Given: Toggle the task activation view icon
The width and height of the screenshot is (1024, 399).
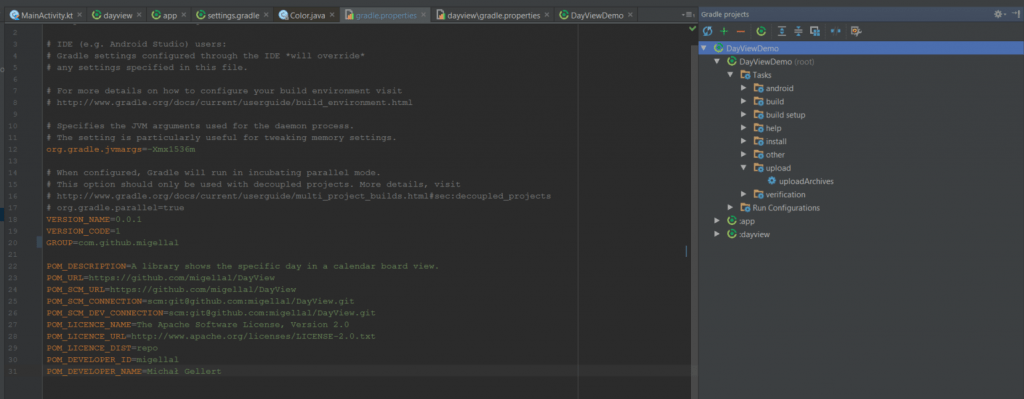Looking at the screenshot, I should (x=815, y=31).
